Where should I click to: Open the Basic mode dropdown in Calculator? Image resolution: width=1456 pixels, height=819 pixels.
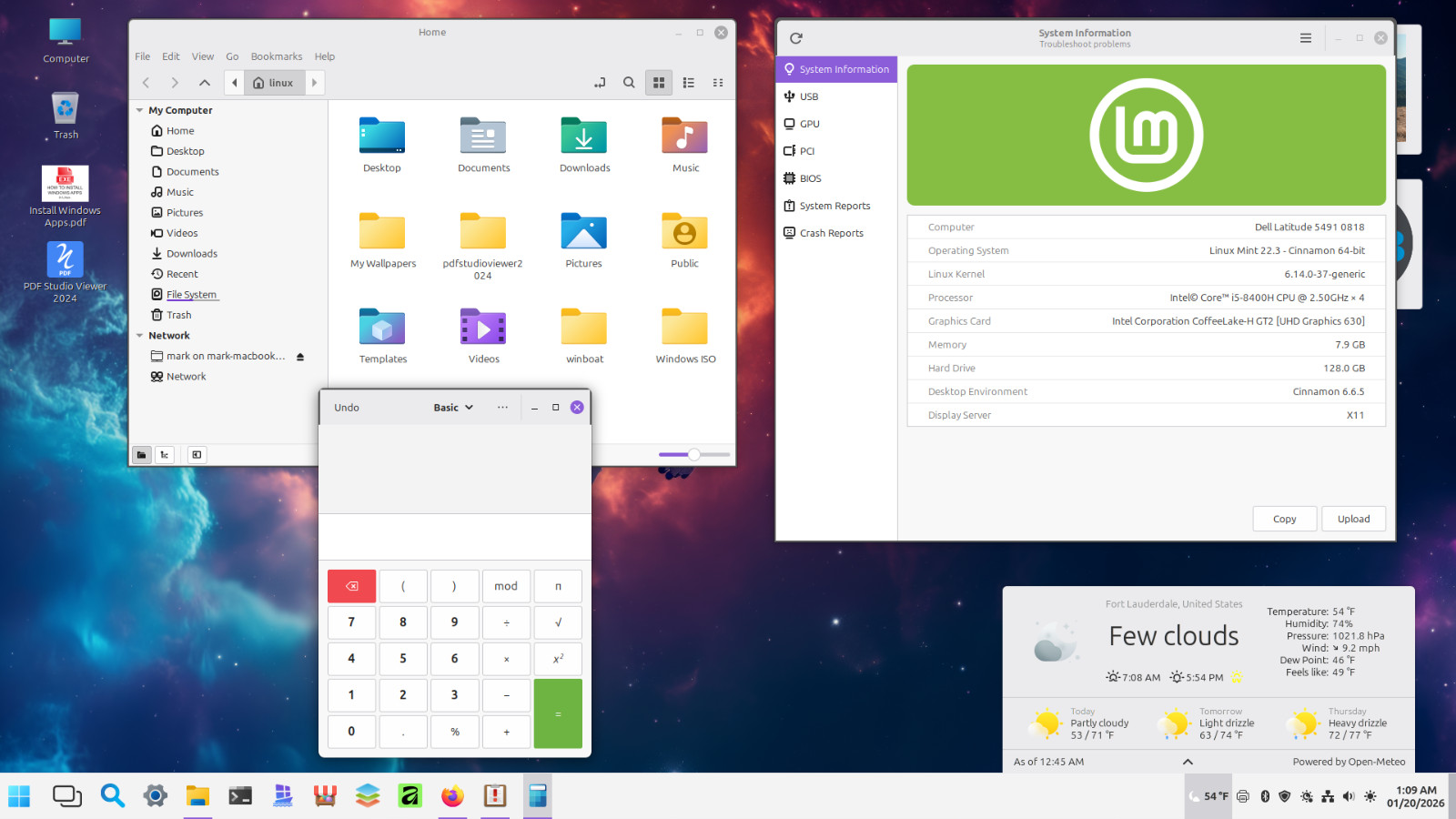pyautogui.click(x=453, y=408)
